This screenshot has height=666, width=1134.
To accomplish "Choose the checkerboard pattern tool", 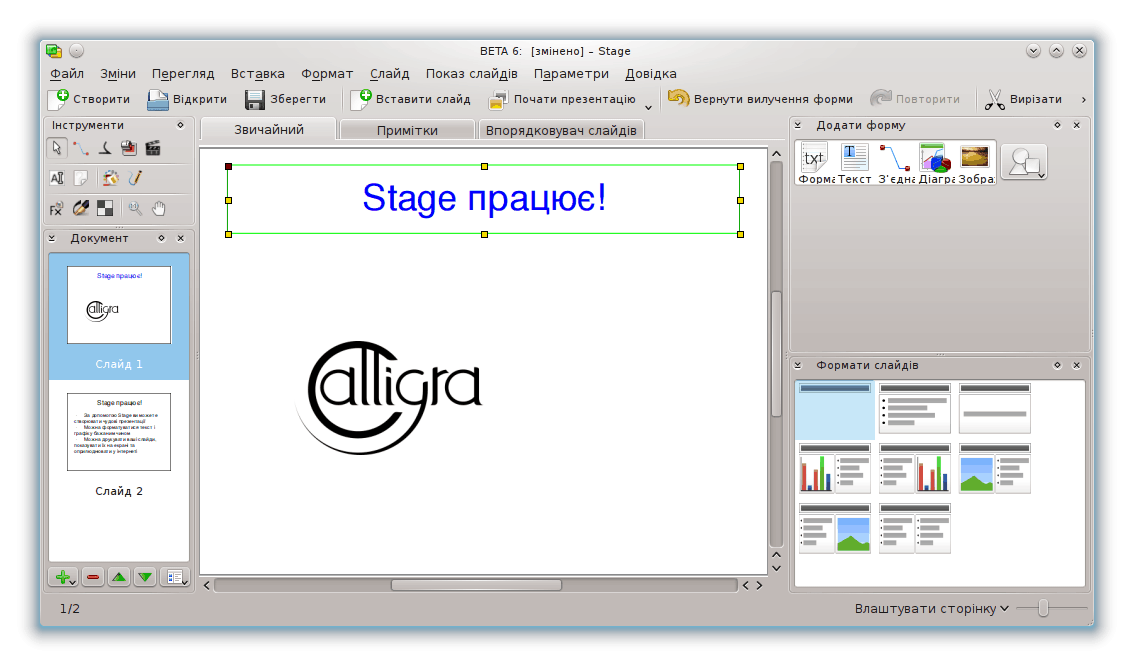I will coord(104,208).
